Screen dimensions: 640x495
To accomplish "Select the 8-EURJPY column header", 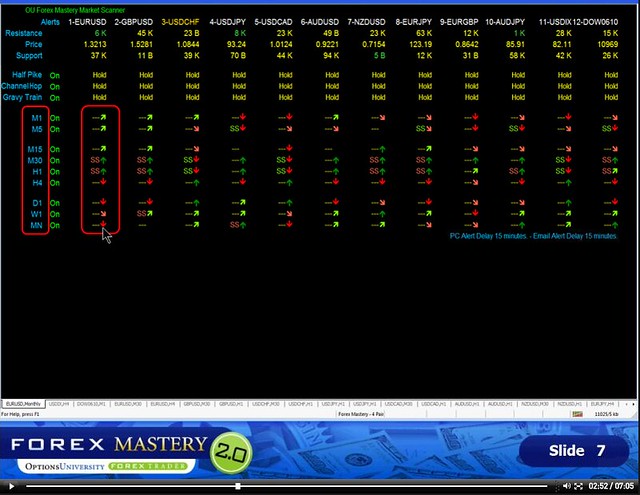I will pos(413,22).
